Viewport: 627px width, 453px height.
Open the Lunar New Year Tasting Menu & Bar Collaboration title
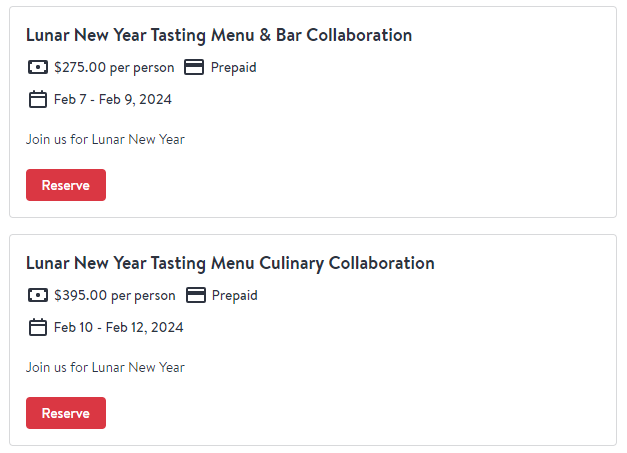[219, 35]
